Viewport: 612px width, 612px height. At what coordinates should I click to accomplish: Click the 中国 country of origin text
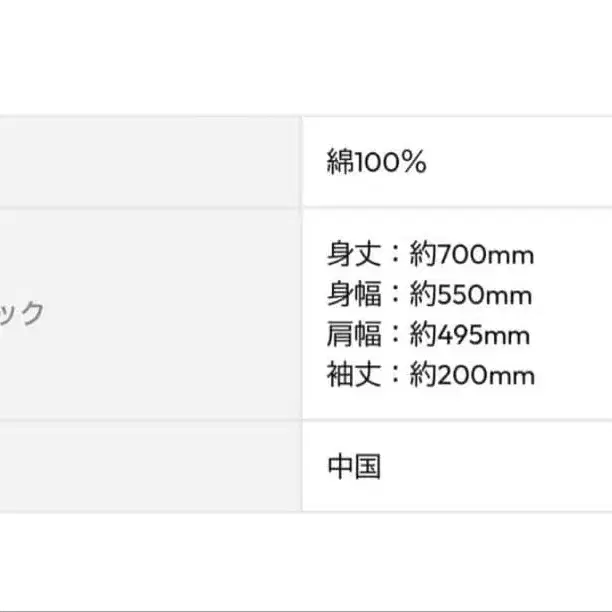(x=354, y=466)
